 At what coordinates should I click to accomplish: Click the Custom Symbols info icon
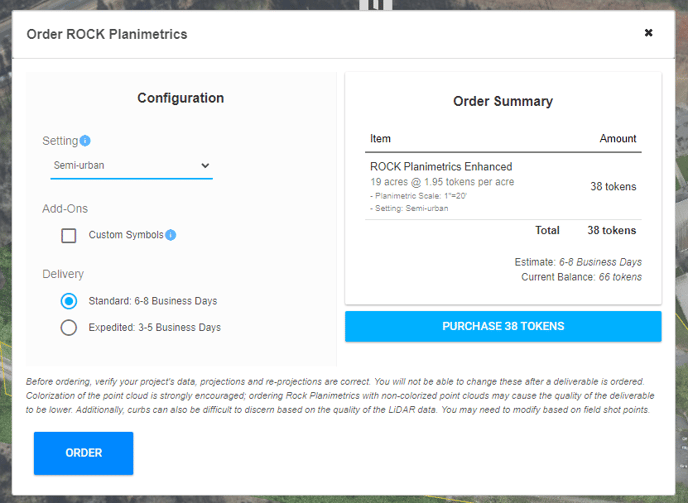[x=171, y=235]
